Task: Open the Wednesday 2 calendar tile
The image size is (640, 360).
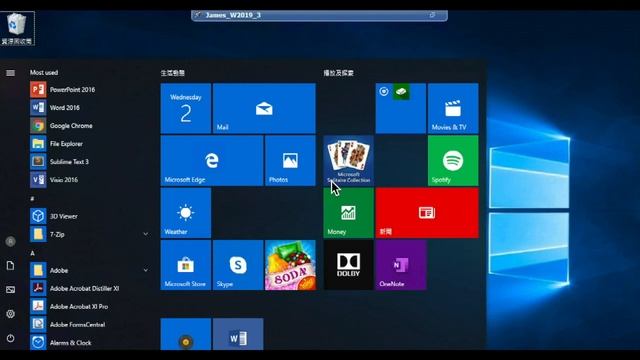Action: 186,108
